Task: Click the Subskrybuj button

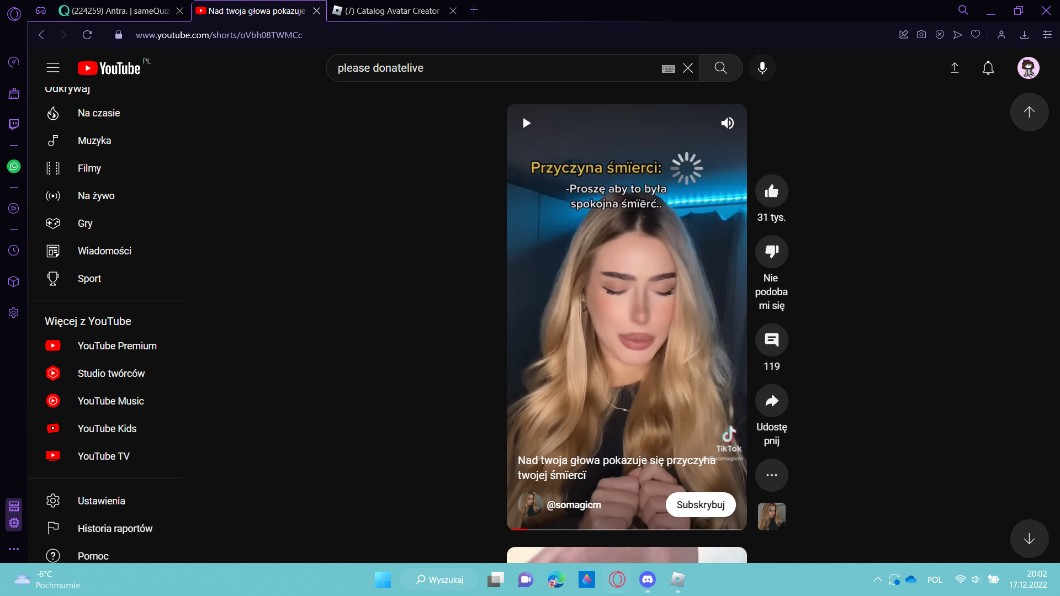Action: click(700, 505)
